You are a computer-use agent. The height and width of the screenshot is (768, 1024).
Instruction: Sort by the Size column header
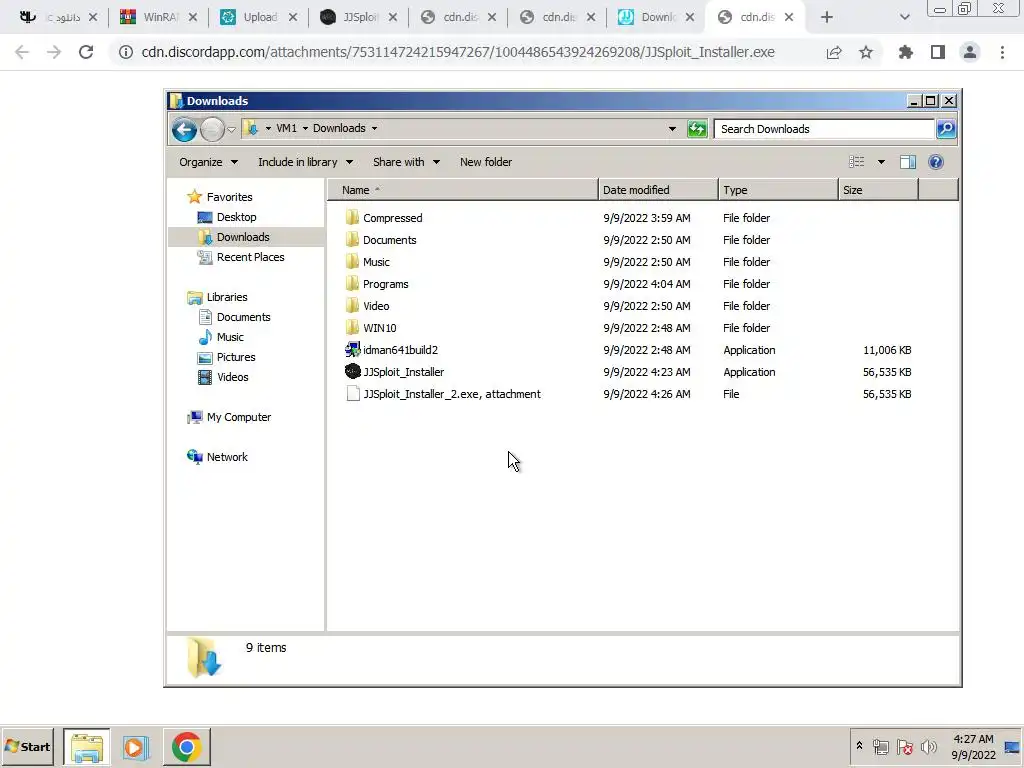879,190
